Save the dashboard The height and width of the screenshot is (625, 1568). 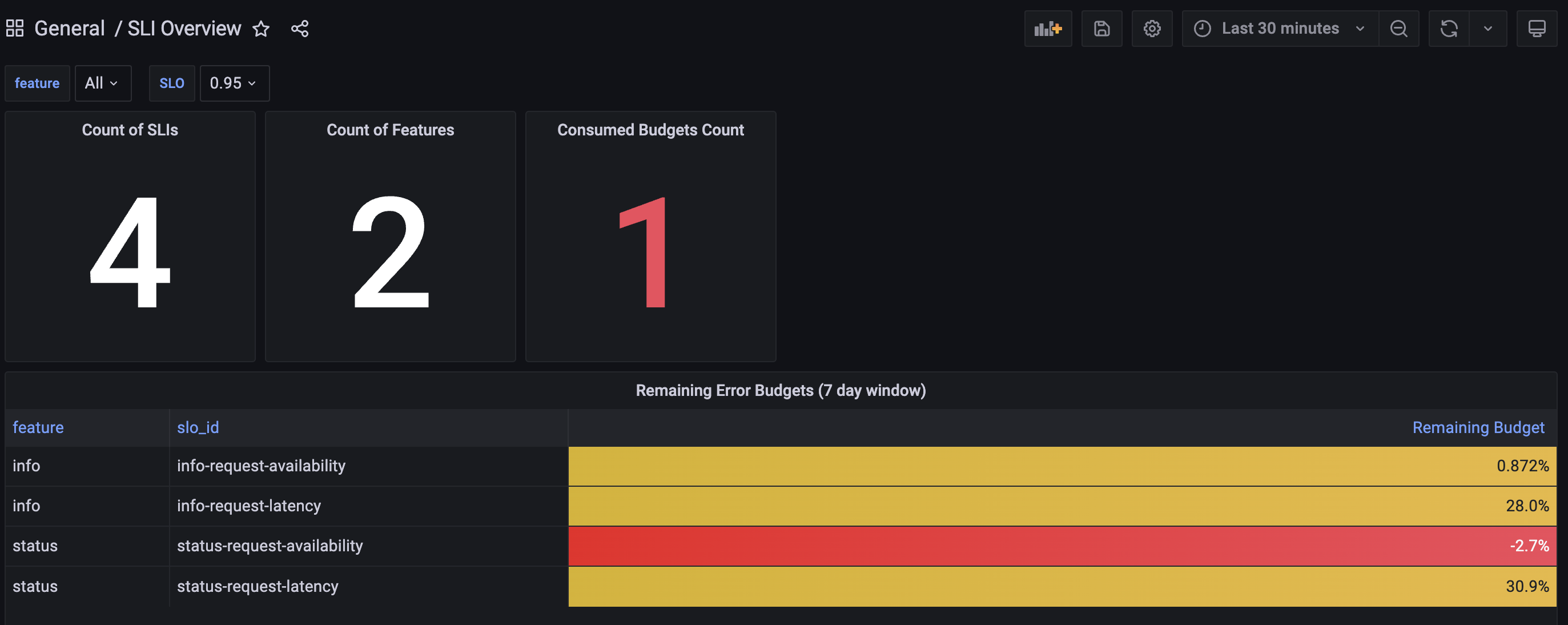1101,29
